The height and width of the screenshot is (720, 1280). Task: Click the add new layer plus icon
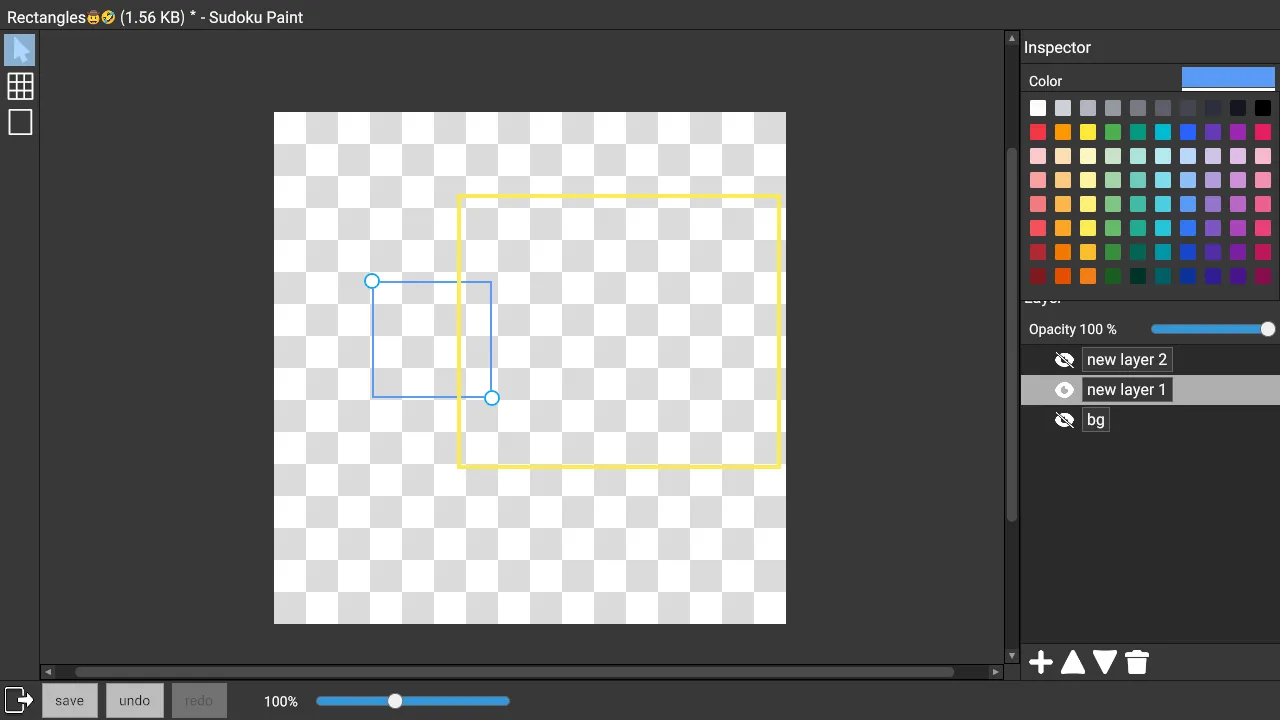coord(1041,662)
